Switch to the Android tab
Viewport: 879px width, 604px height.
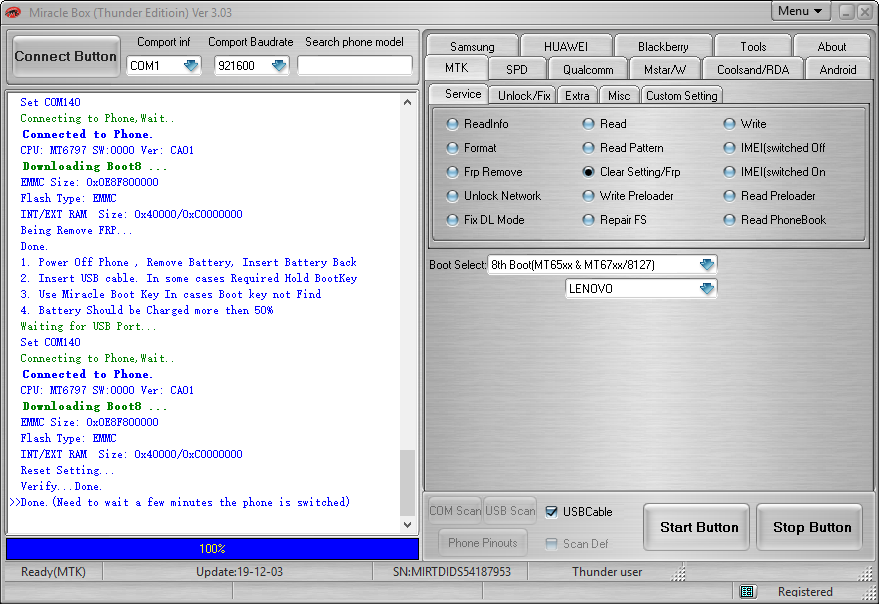point(838,70)
